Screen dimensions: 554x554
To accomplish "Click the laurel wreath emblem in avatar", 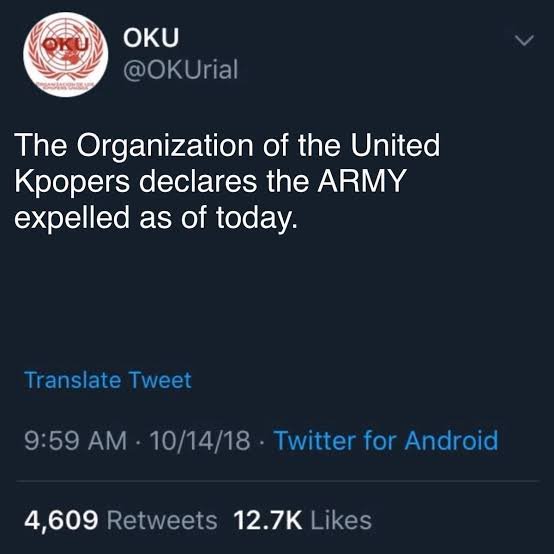I will click(x=66, y=53).
